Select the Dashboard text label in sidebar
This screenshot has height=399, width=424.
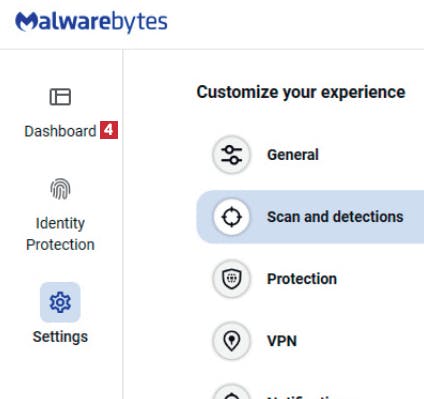pyautogui.click(x=60, y=131)
